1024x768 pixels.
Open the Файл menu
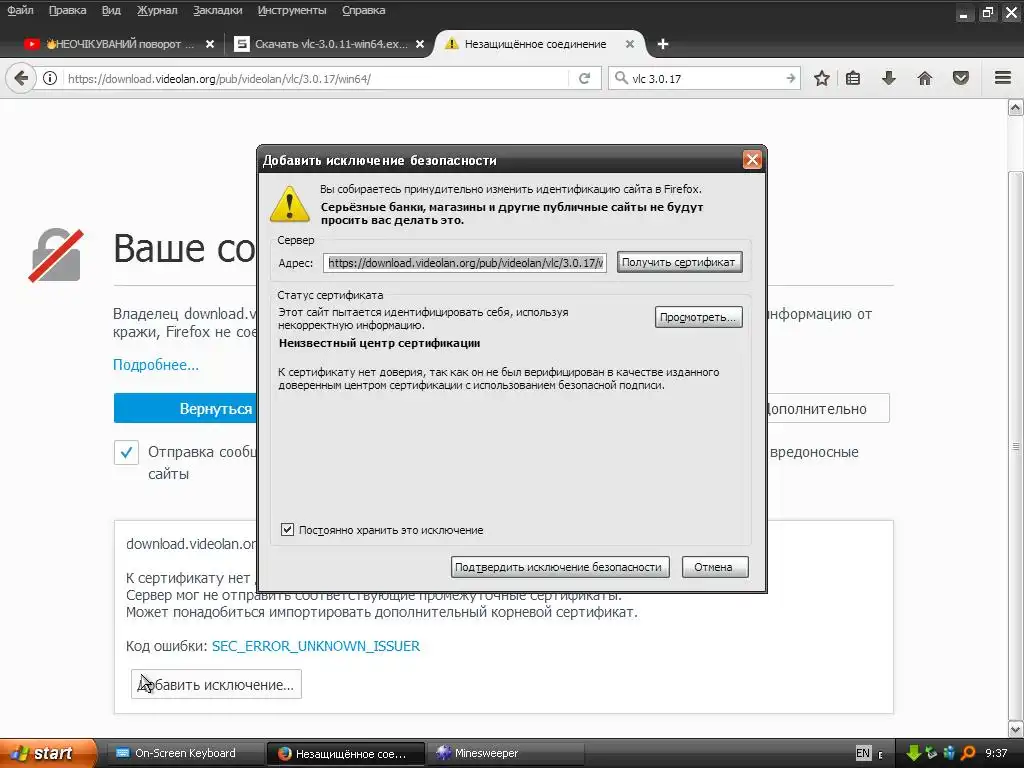[20, 10]
